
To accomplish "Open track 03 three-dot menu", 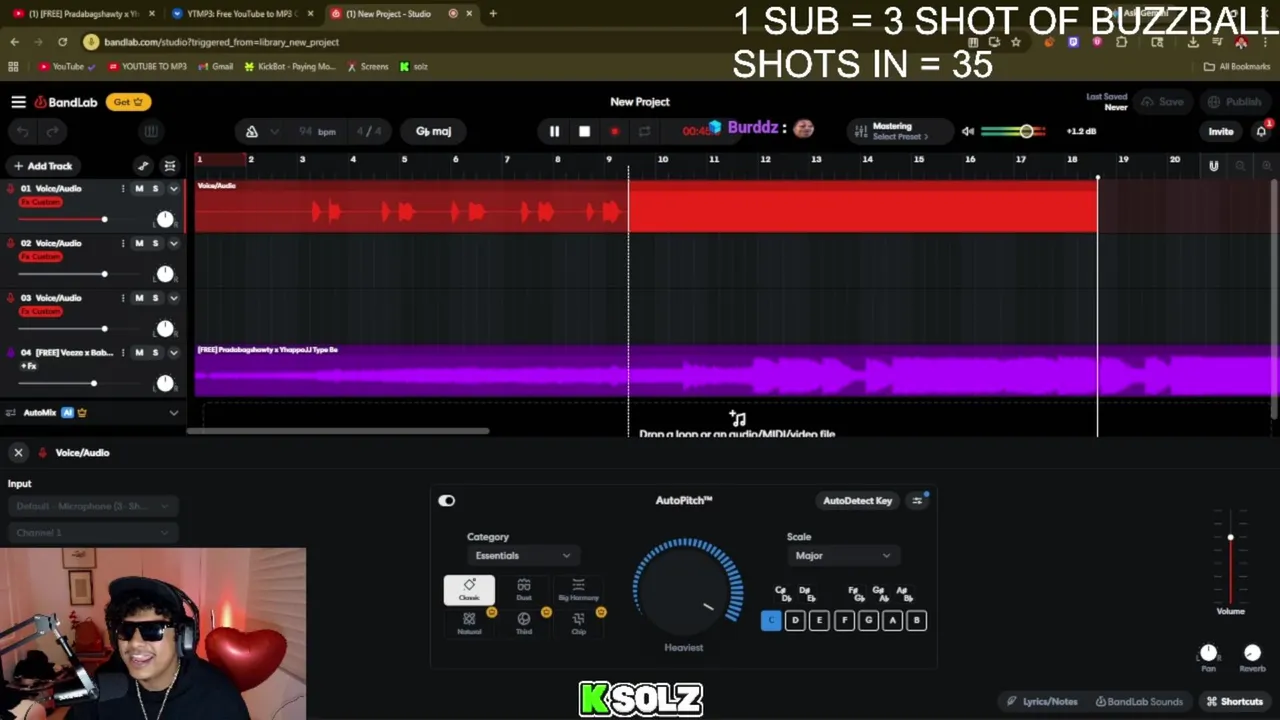I will tap(123, 297).
